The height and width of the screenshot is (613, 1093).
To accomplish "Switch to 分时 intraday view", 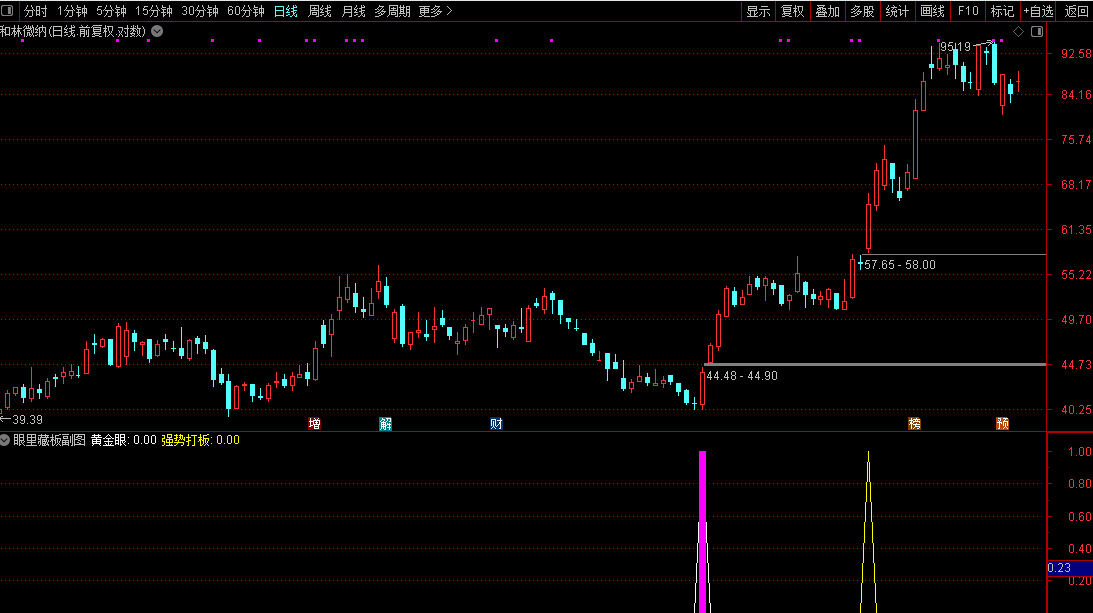I will (36, 11).
